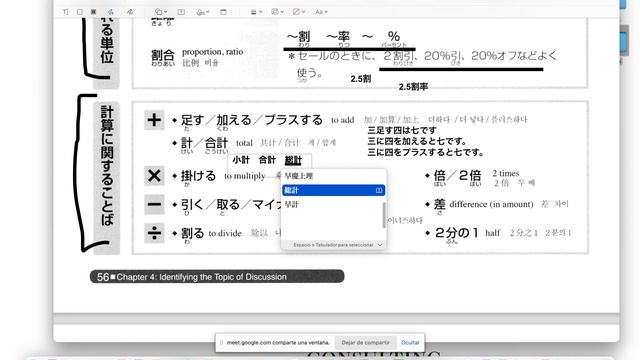This screenshot has width=640, height=360.
Task: Select the Rectangular Selection tool
Action: tap(80, 12)
